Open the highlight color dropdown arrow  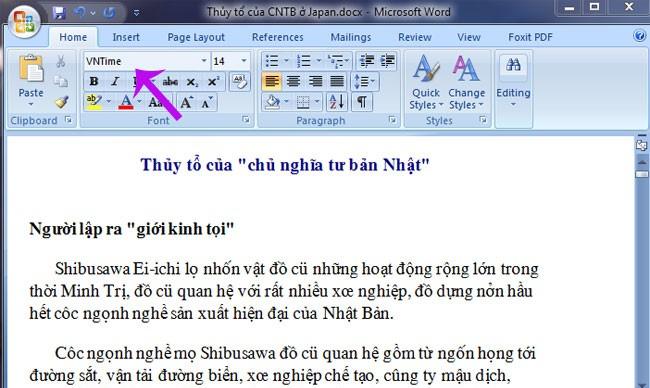tap(109, 102)
